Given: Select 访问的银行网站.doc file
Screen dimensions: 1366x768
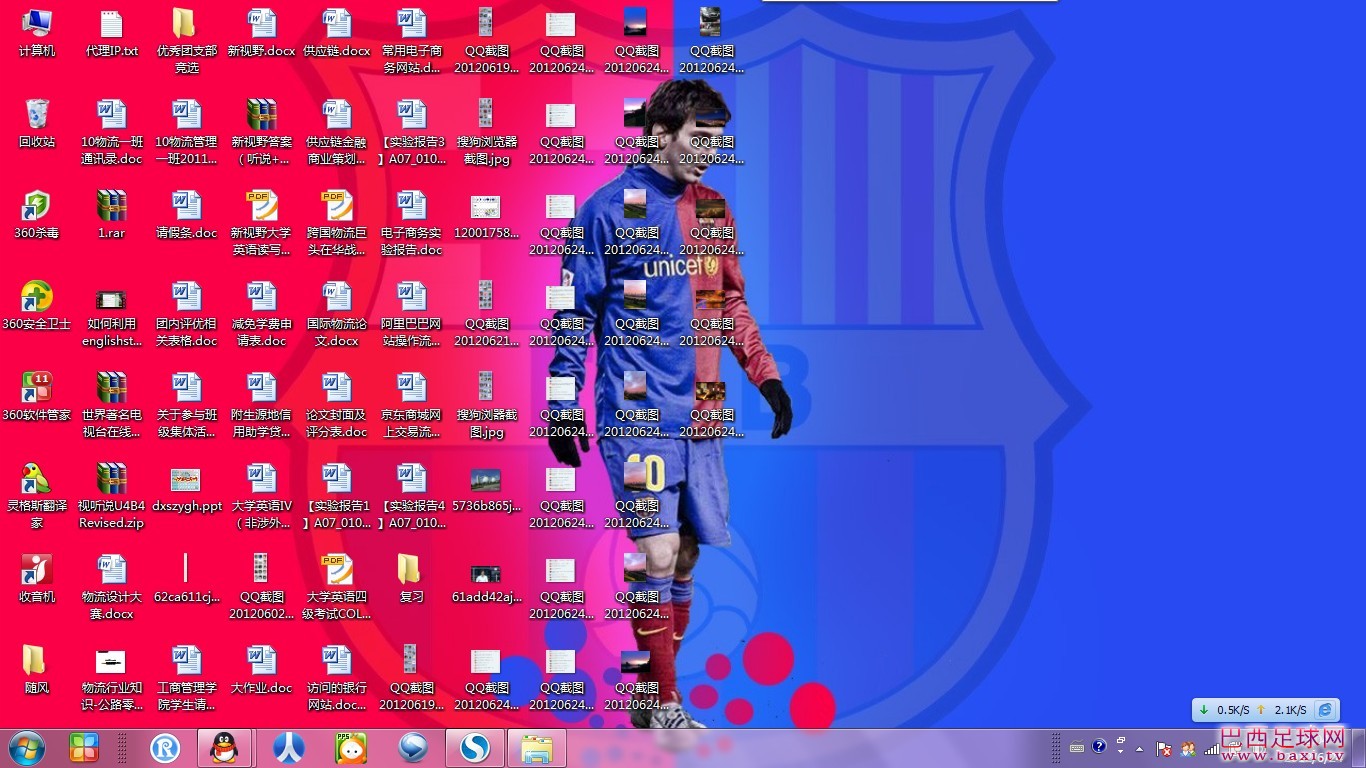Looking at the screenshot, I should pyautogui.click(x=336, y=678).
